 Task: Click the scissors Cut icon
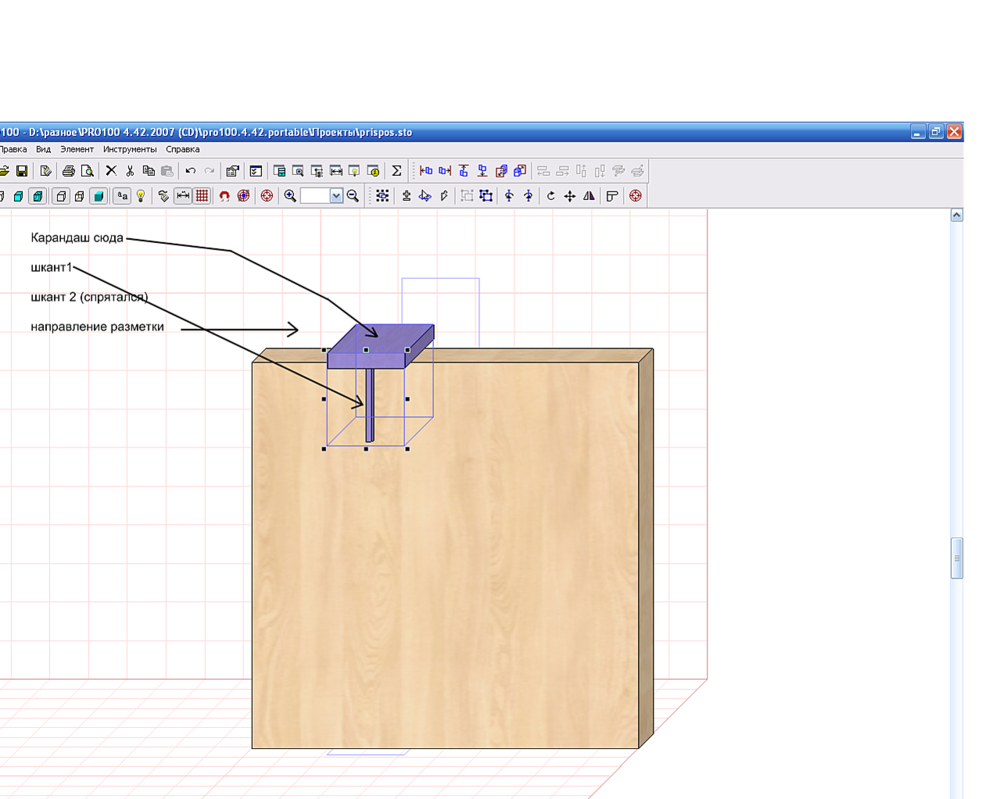[x=130, y=171]
